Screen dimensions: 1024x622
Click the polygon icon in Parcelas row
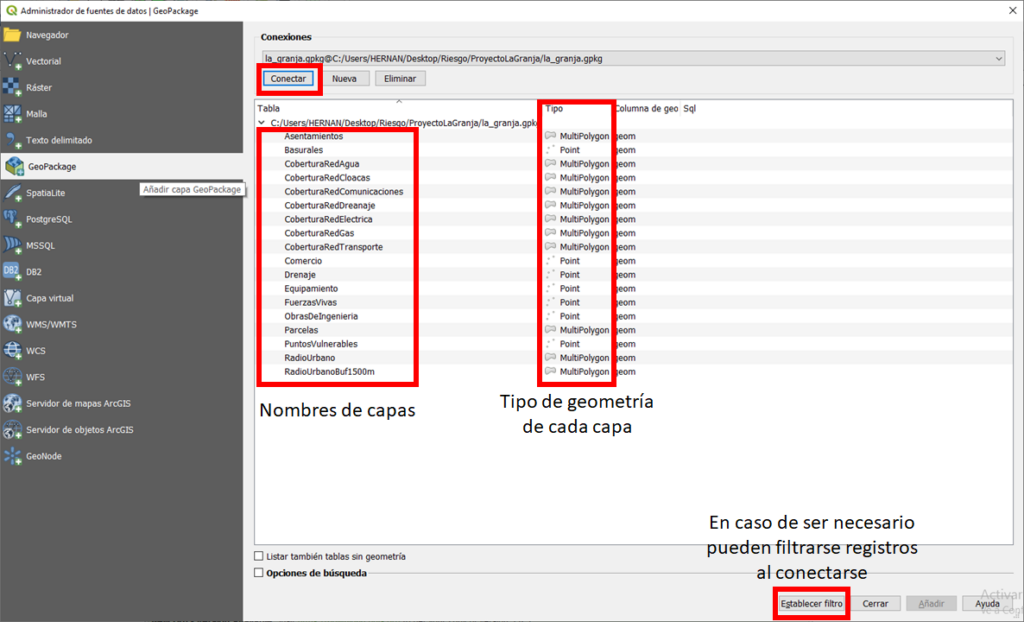tap(551, 330)
